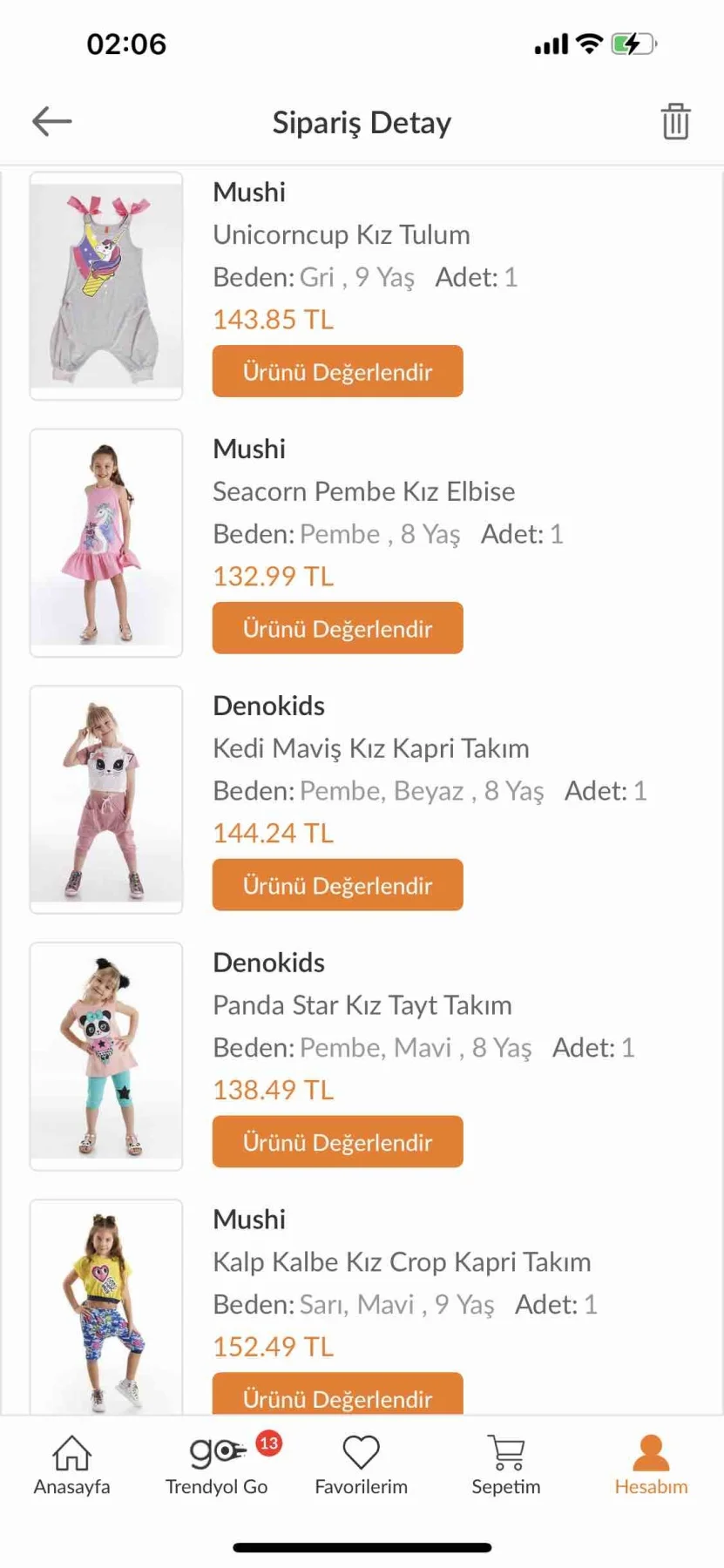Tap the Seacorn Pembe Kız Elbise title
This screenshot has width=724, height=1568.
pos(364,491)
